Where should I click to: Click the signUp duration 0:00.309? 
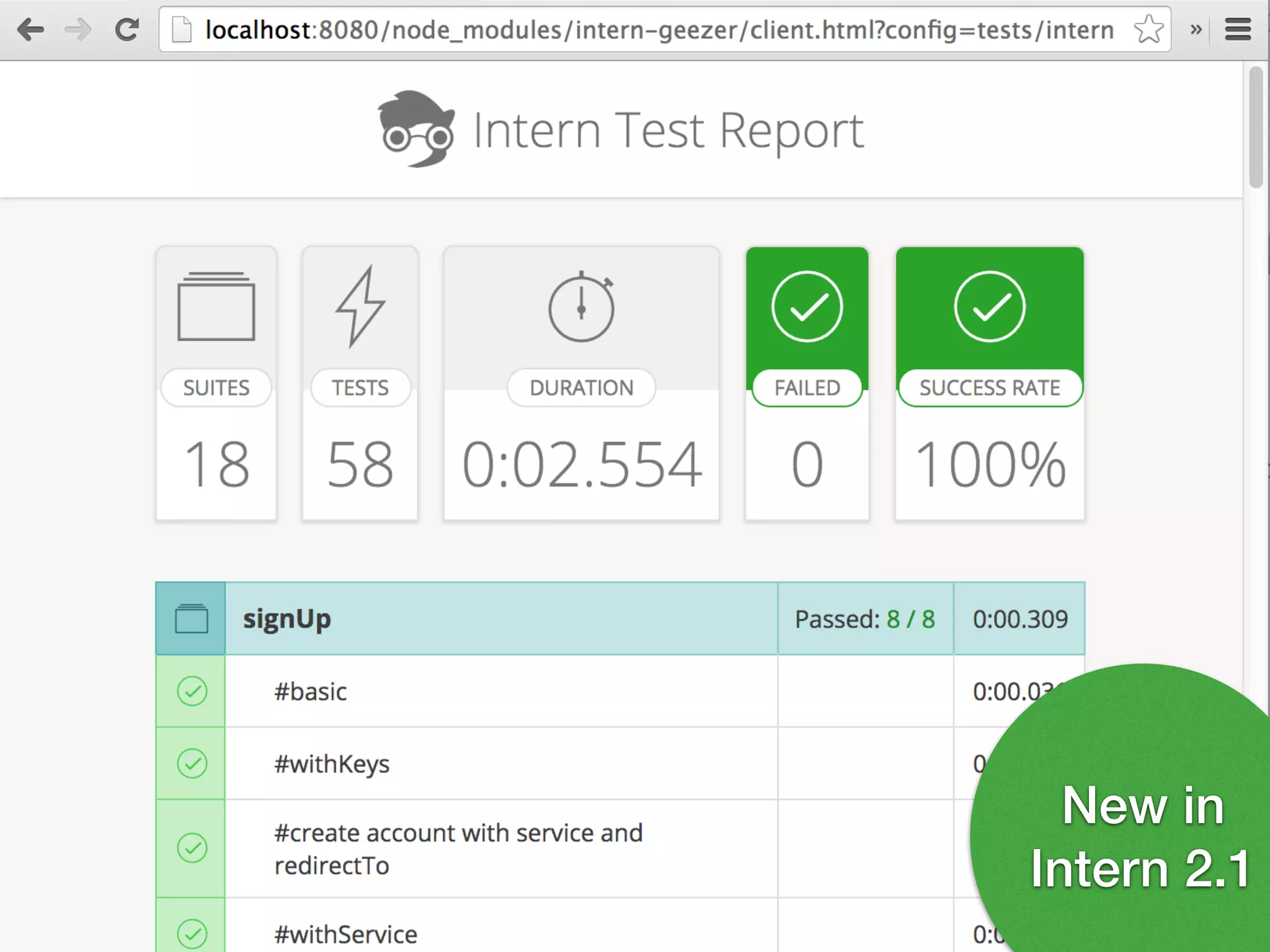click(1020, 619)
